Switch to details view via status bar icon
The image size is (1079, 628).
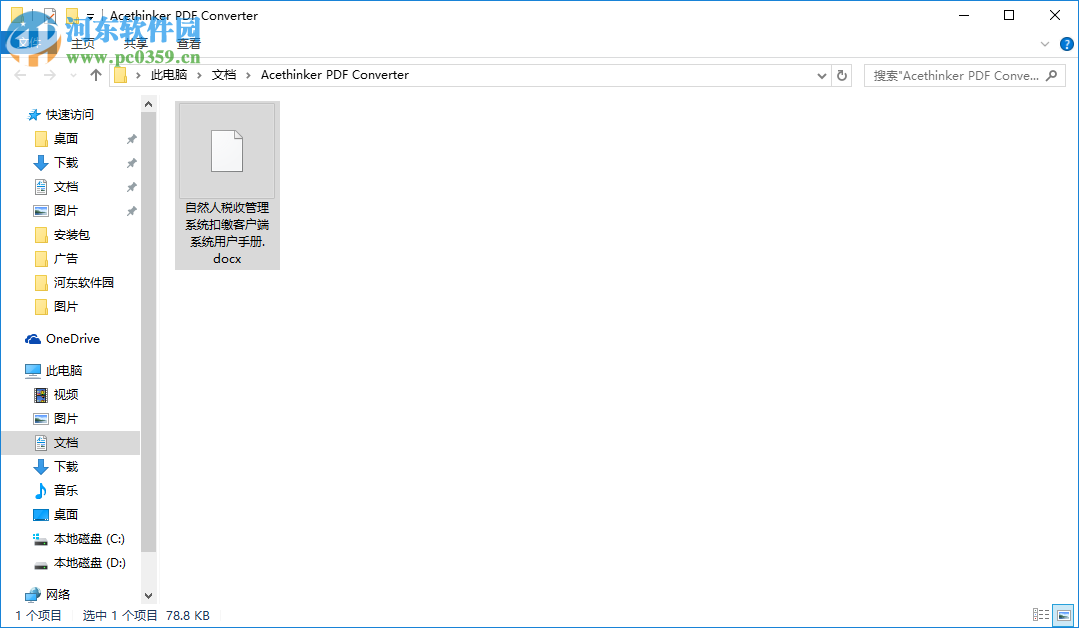click(x=1040, y=615)
